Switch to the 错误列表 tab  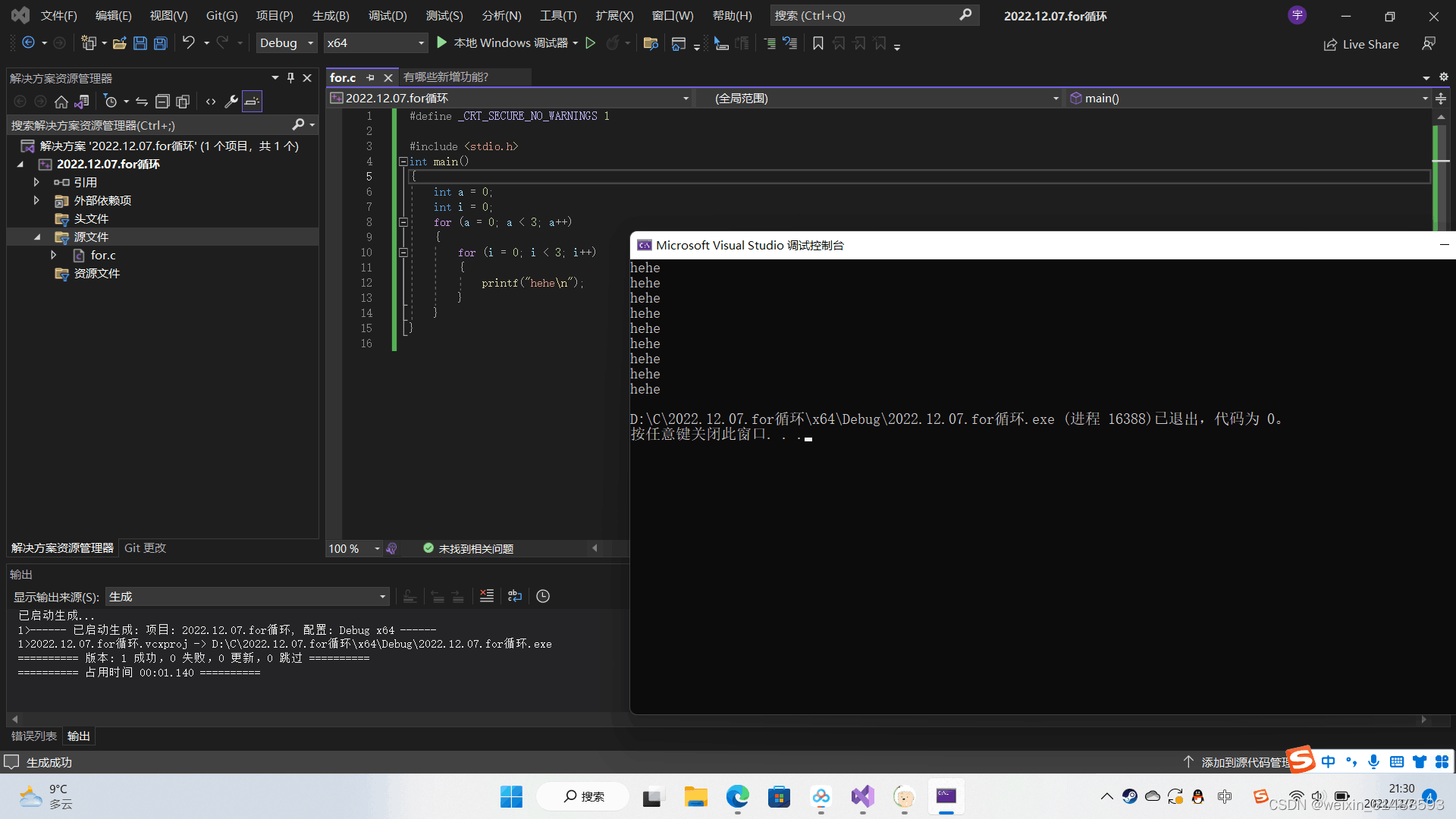click(x=34, y=736)
